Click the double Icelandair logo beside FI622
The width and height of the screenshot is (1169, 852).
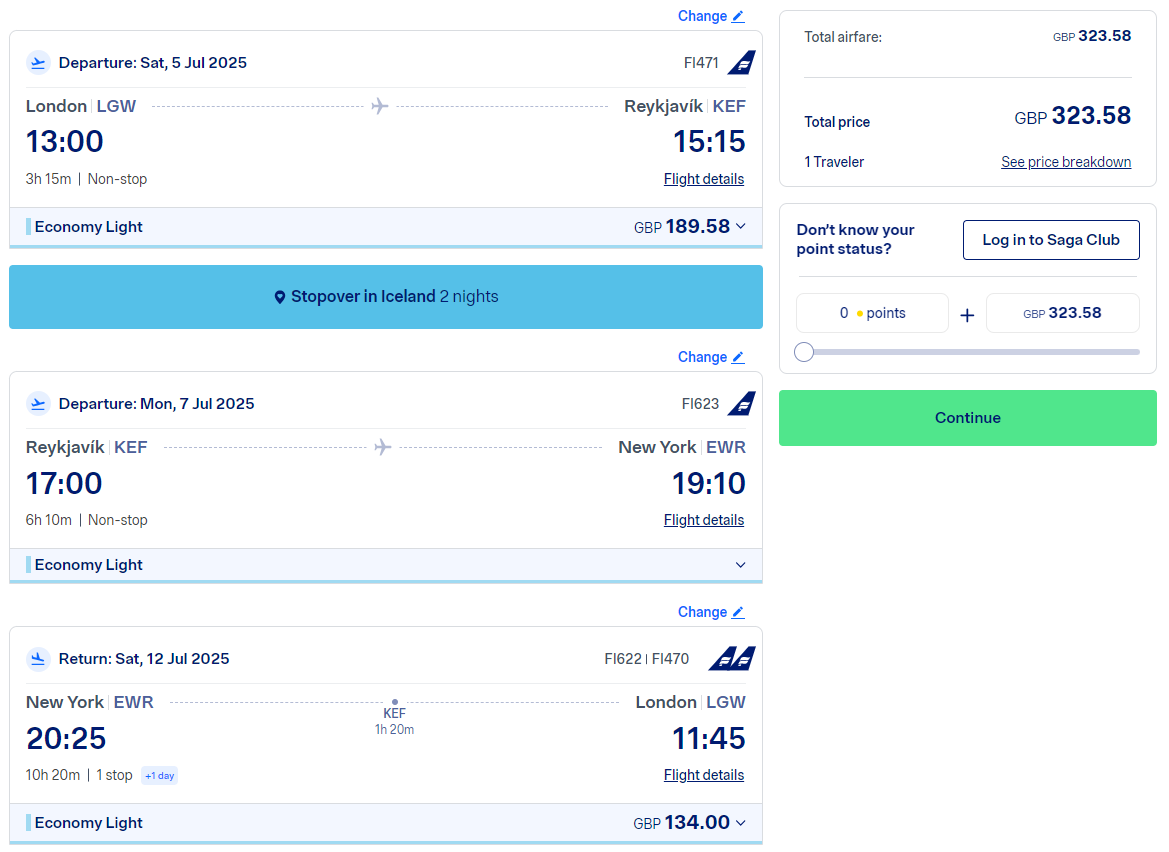tap(732, 659)
